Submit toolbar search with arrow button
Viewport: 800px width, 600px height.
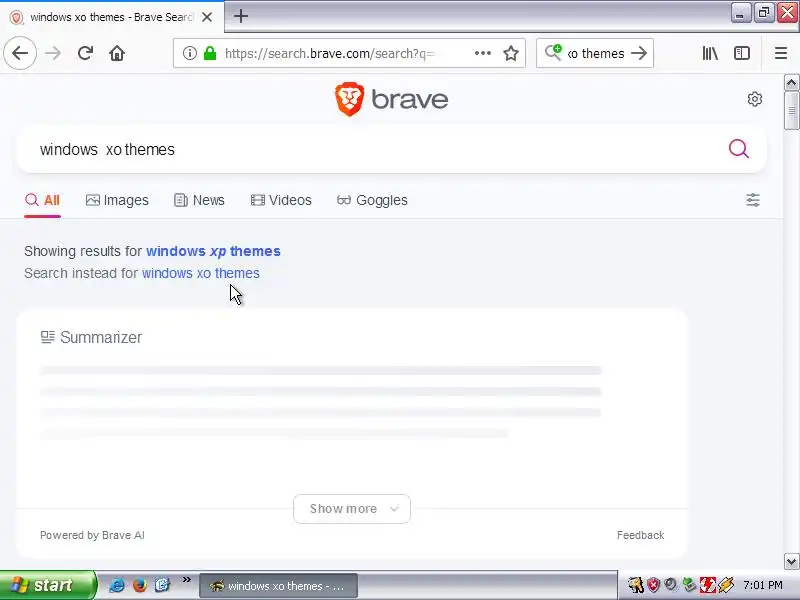coord(639,53)
